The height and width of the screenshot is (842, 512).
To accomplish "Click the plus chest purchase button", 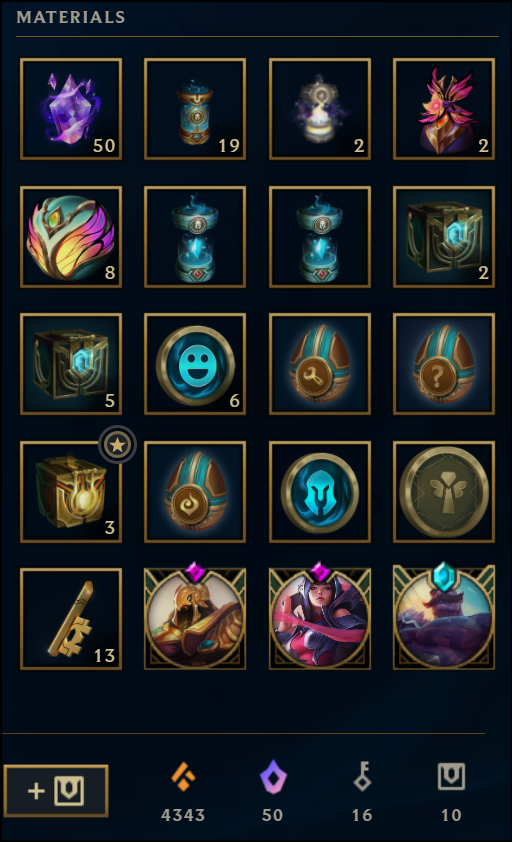I will (56, 791).
